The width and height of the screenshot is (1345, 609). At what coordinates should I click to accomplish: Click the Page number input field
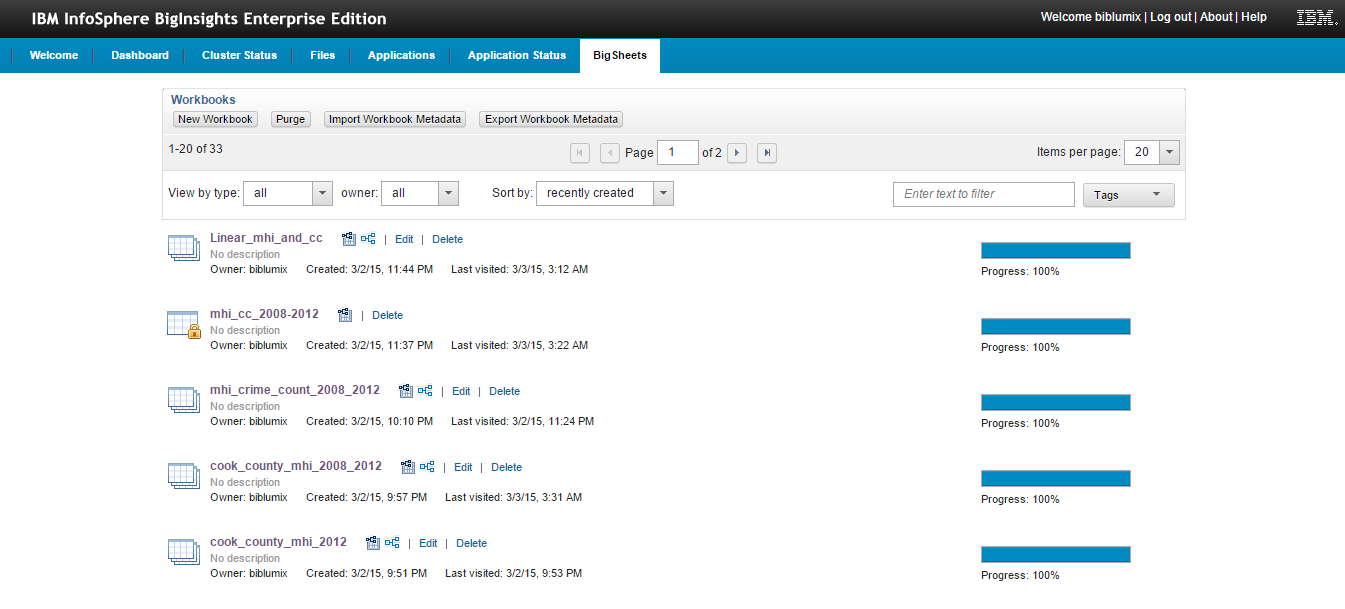678,152
